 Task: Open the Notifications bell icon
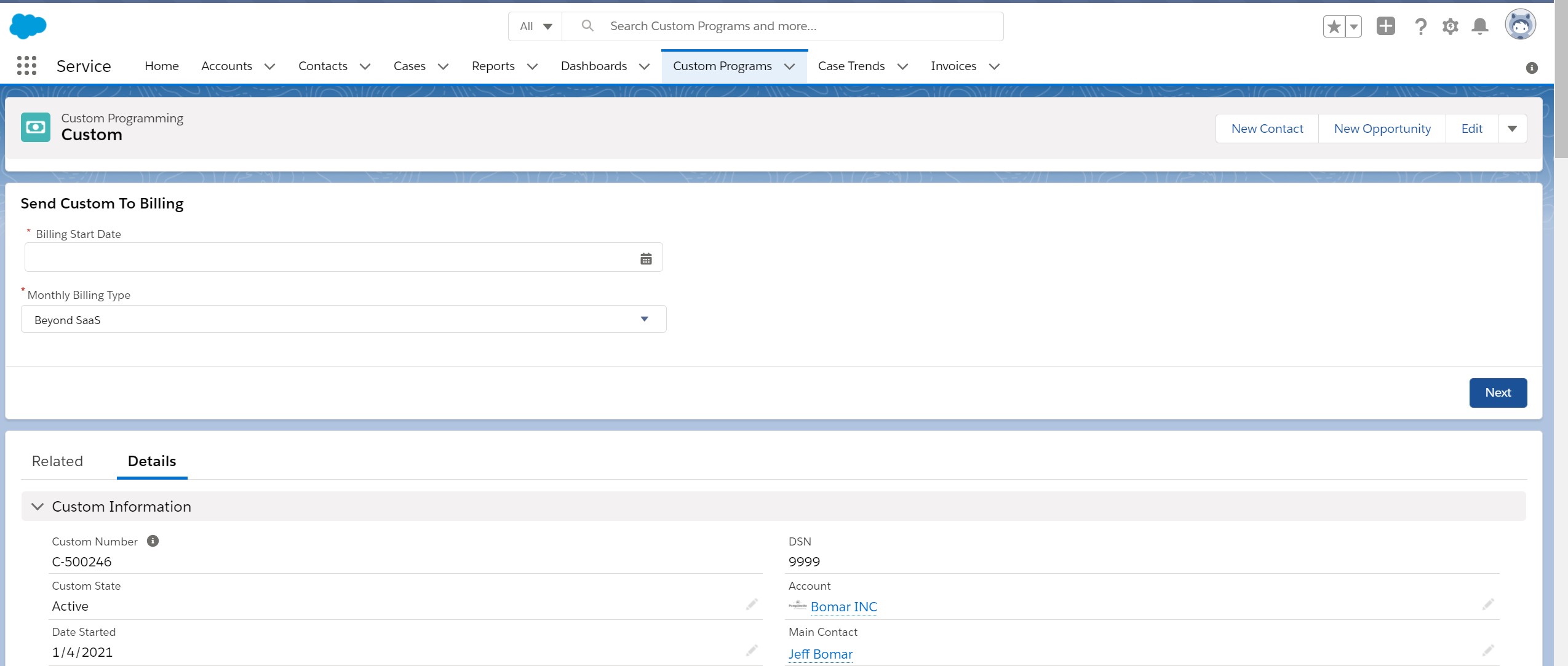(x=1479, y=26)
